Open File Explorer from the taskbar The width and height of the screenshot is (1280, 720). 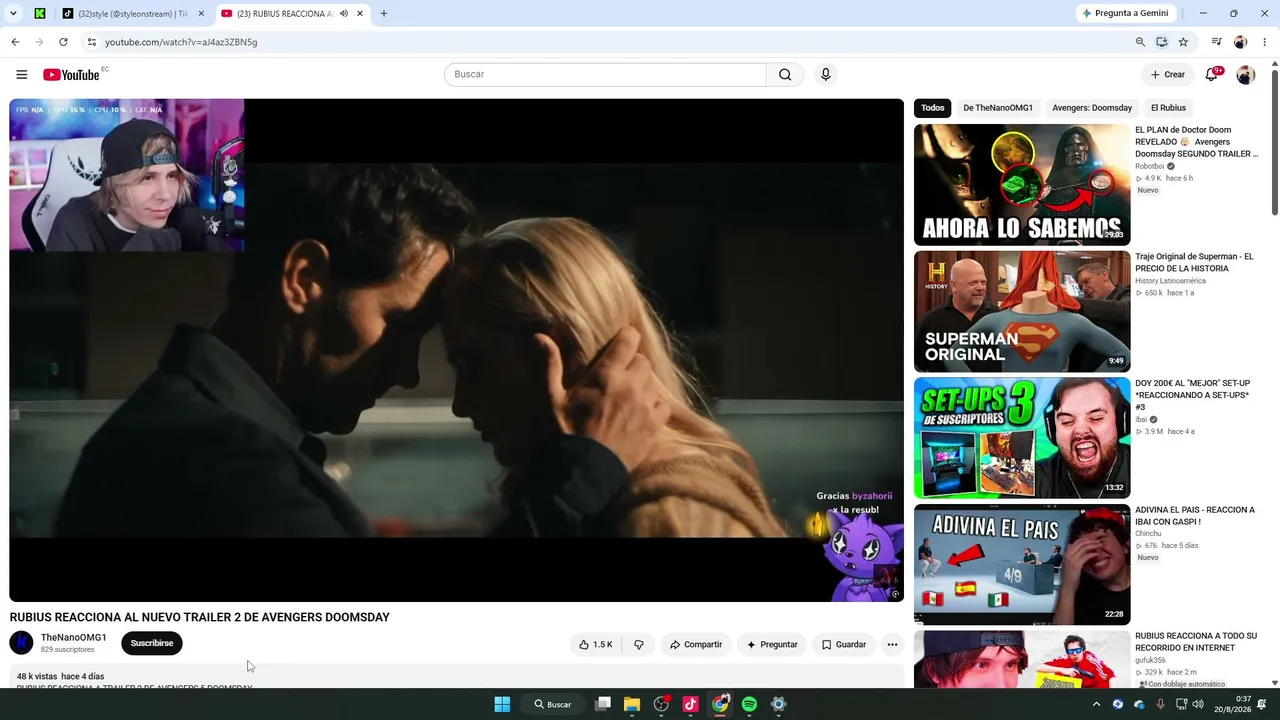[x=632, y=704]
